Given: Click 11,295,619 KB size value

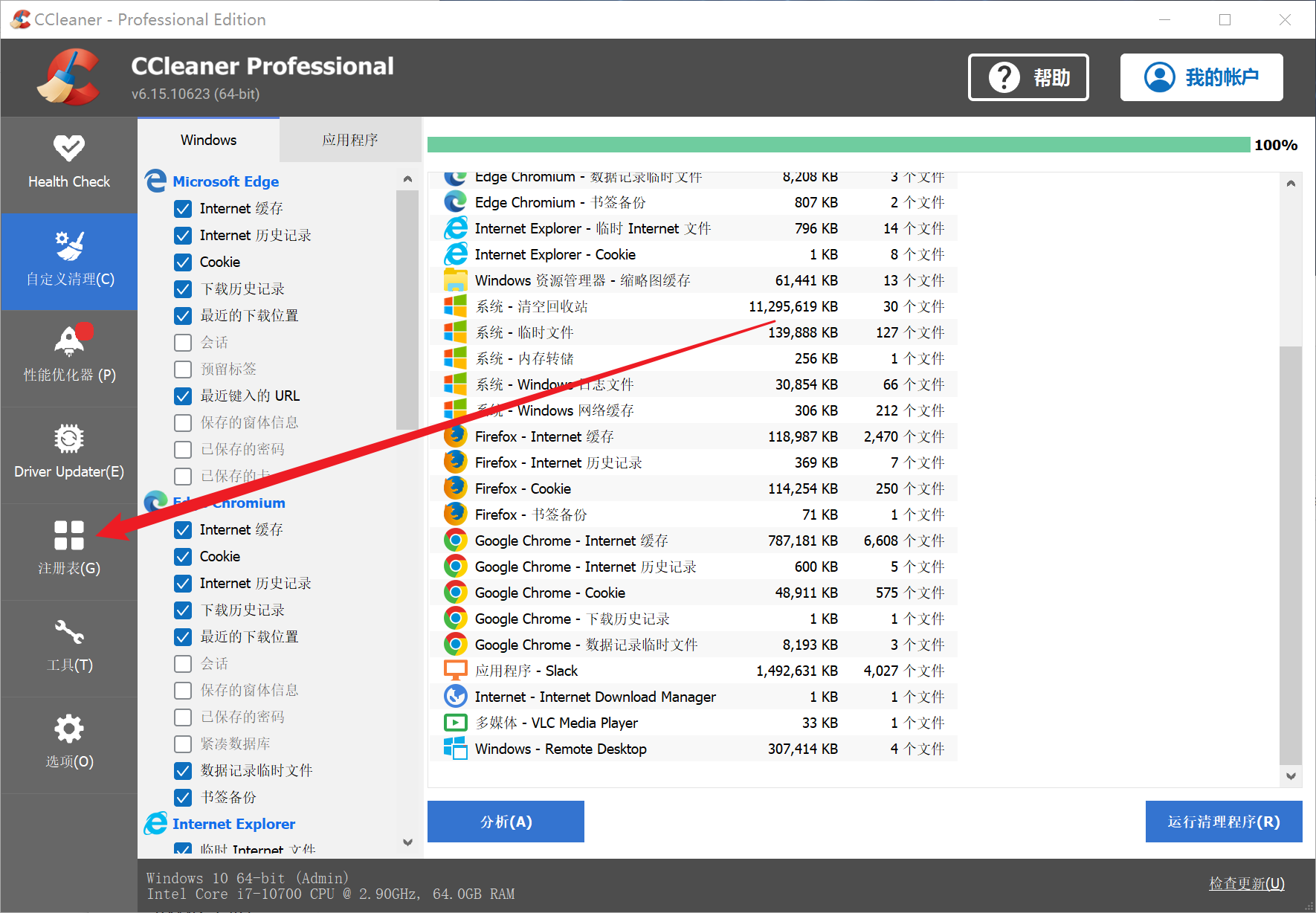Looking at the screenshot, I should 793,306.
